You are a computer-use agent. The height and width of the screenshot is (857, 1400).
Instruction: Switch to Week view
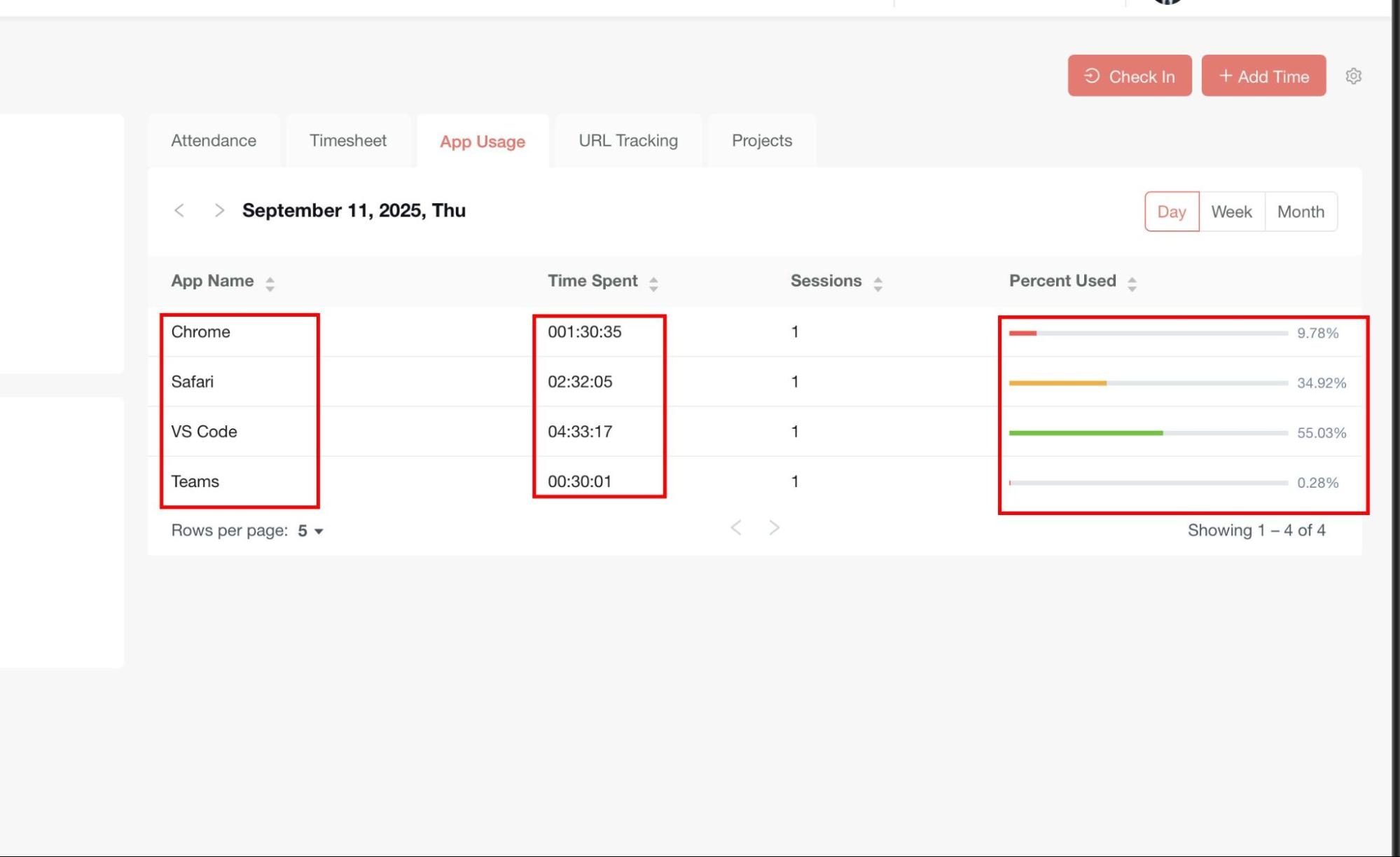click(1231, 212)
